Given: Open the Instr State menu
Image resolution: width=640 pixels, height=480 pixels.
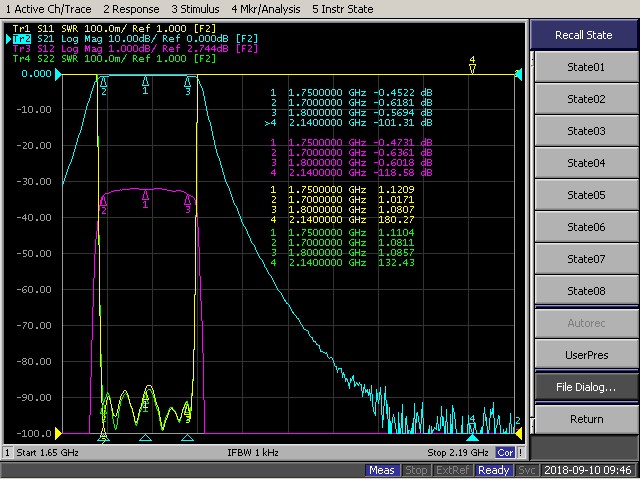Looking at the screenshot, I should click(342, 8).
